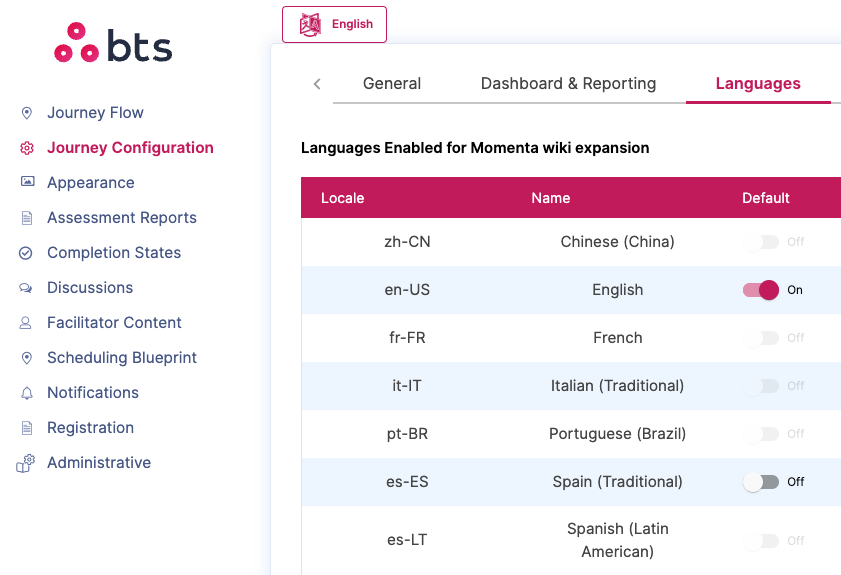The width and height of the screenshot is (841, 575).
Task: Select the Languages tab
Action: (758, 84)
